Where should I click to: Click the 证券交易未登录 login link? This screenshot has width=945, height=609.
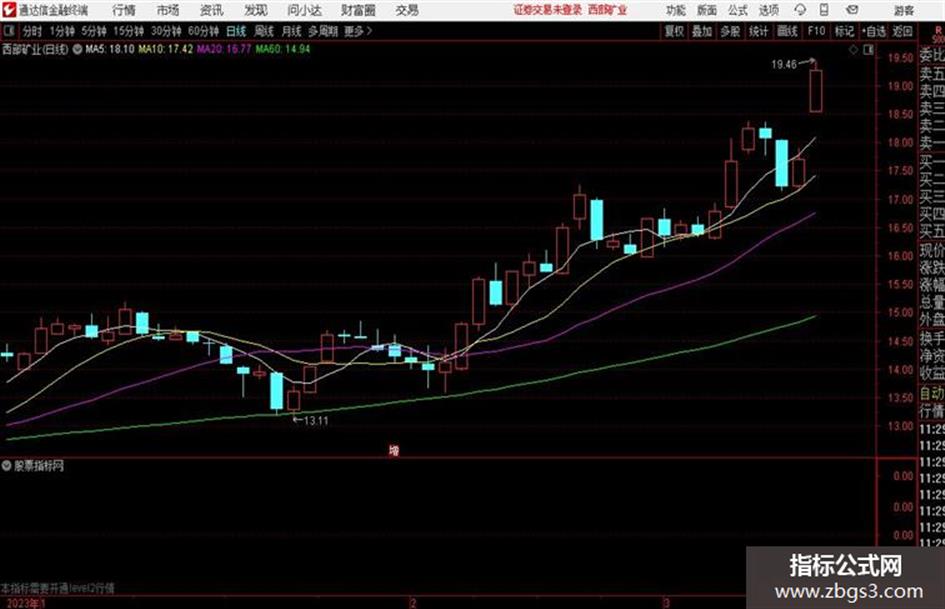coord(547,10)
